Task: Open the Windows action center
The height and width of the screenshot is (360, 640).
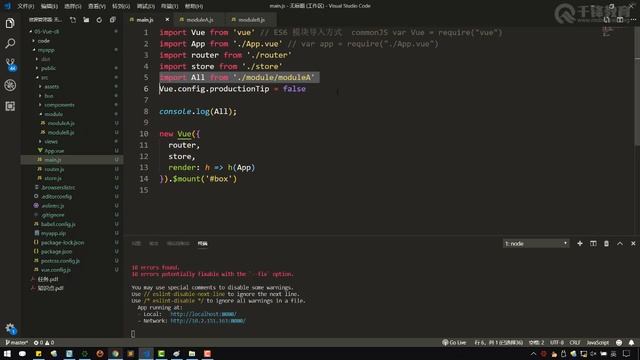Action: pos(627,354)
